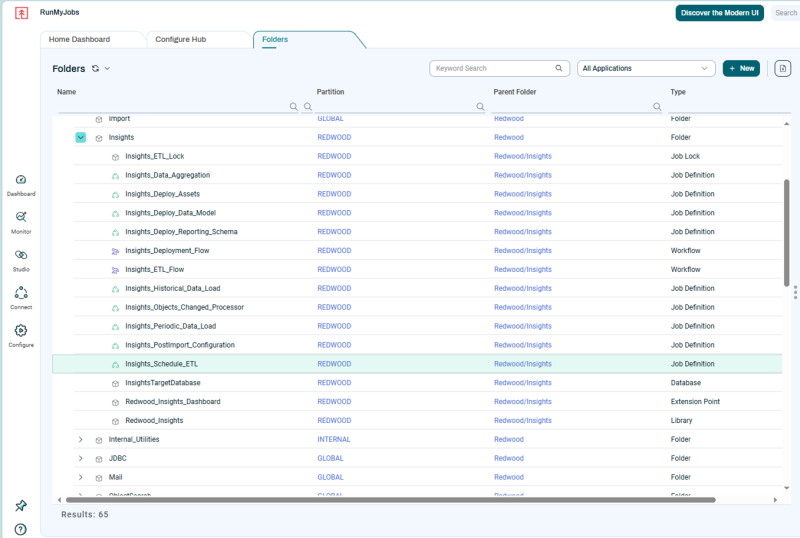The image size is (800, 538).
Task: Click the Redwood_Insights_Dashboard row icon
Action: (115, 402)
